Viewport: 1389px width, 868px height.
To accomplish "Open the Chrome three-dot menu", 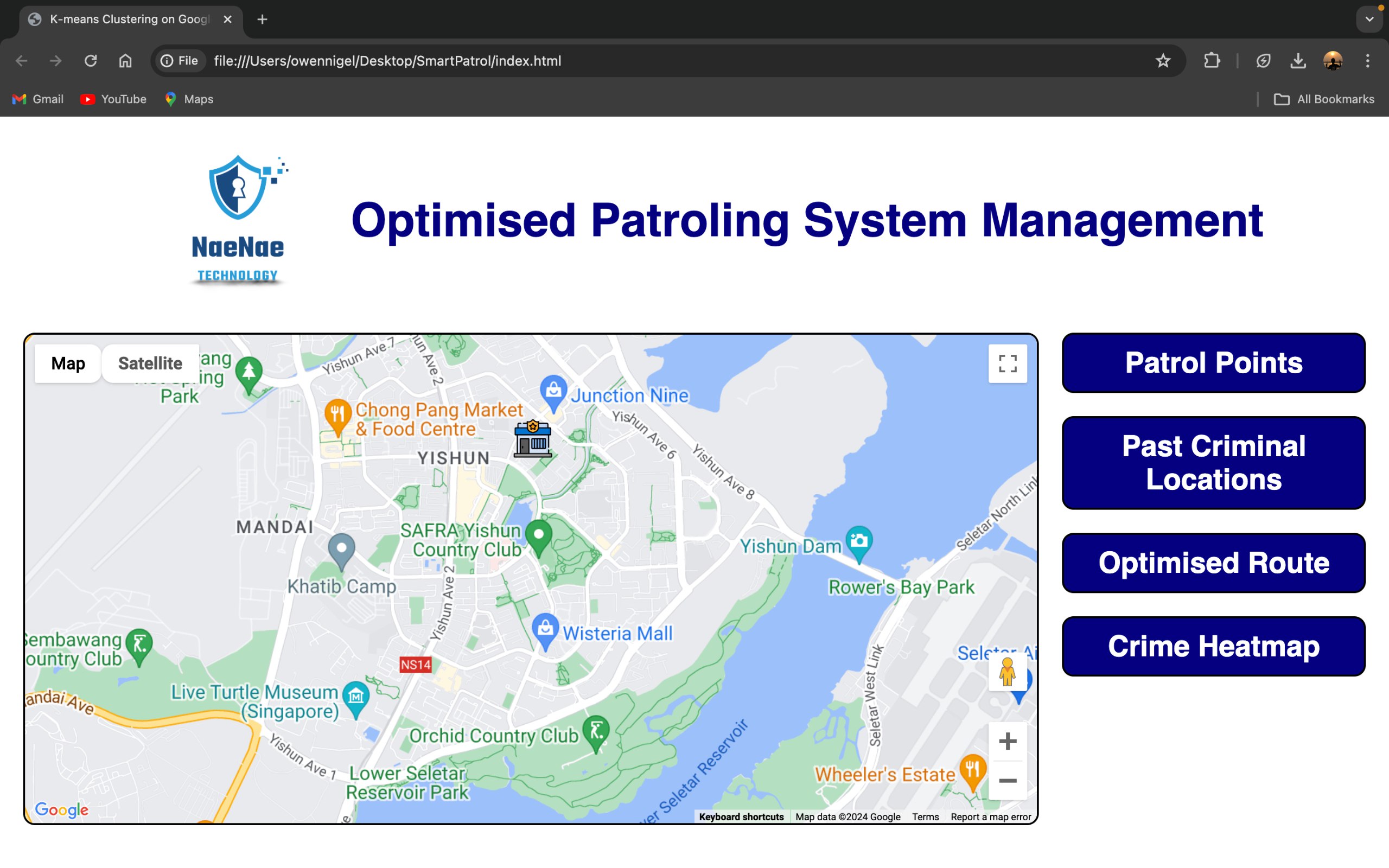I will click(x=1367, y=61).
